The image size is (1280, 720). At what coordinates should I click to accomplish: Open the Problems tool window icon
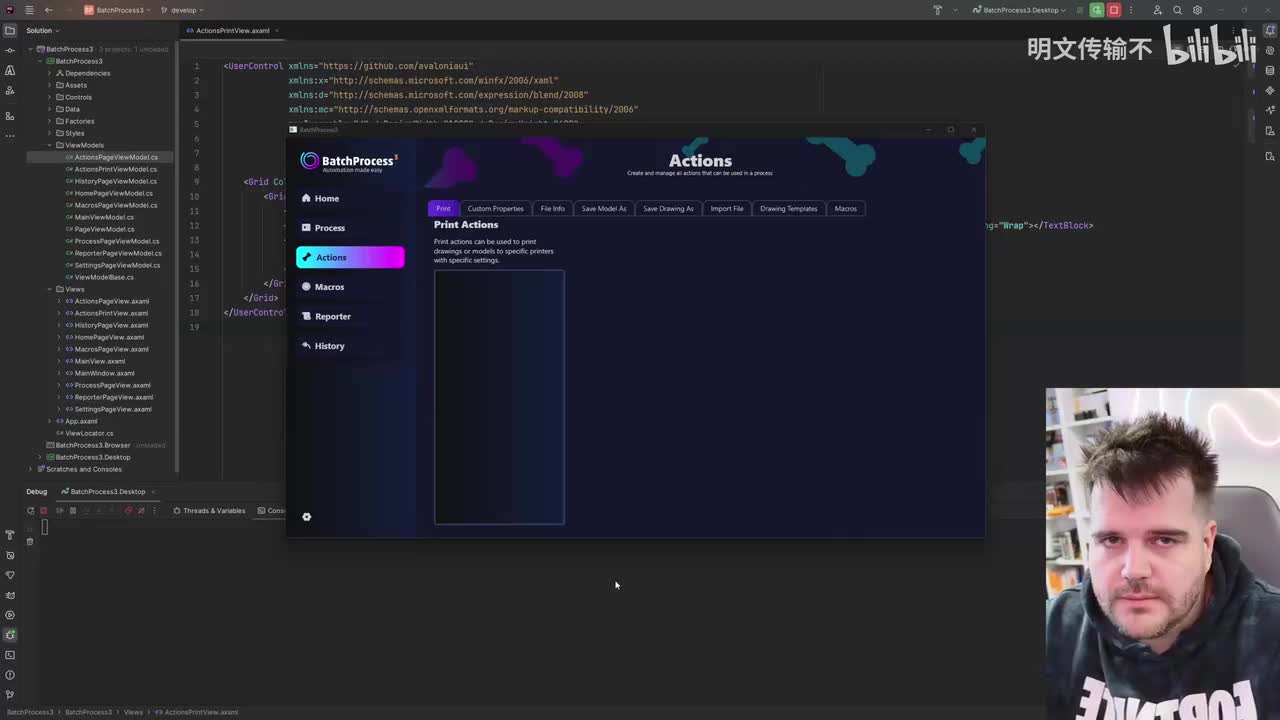(10, 675)
